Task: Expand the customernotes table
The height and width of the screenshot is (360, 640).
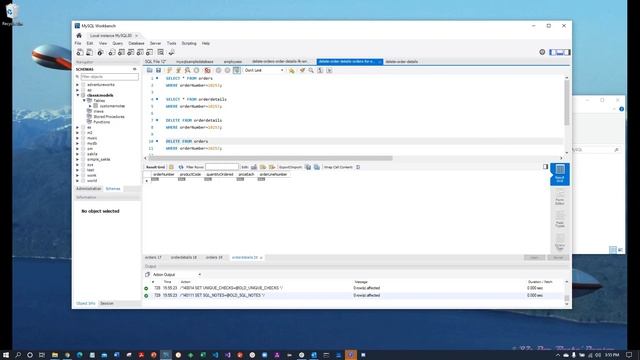Action: (x=91, y=106)
